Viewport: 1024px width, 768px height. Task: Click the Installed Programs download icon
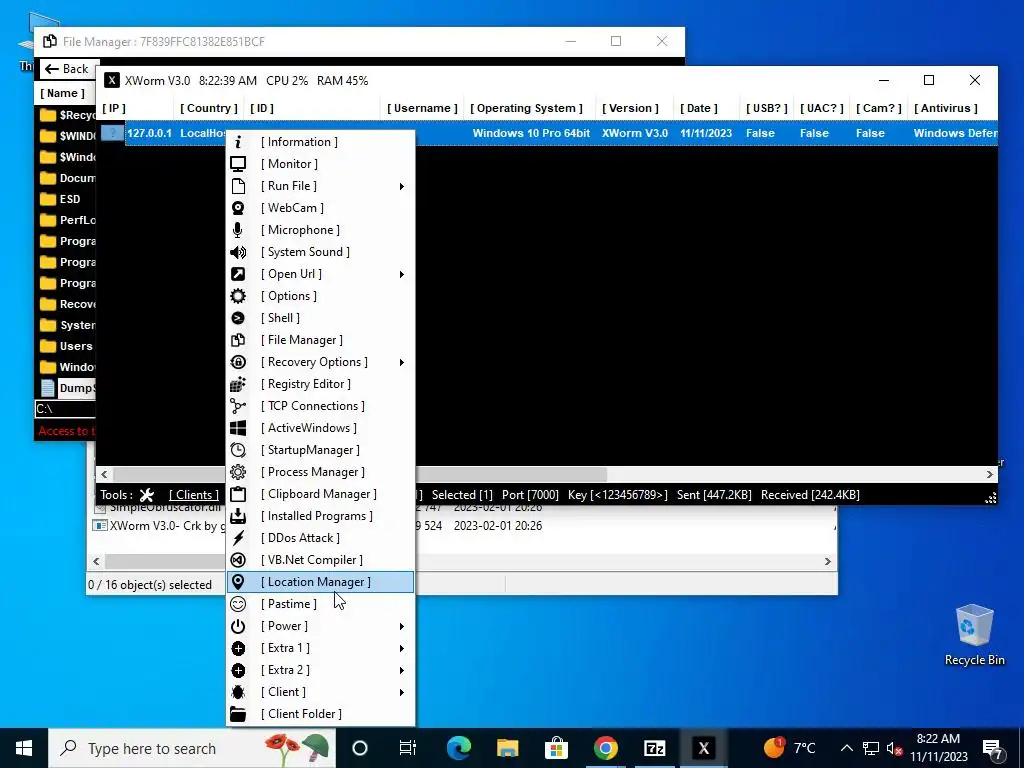pyautogui.click(x=238, y=516)
